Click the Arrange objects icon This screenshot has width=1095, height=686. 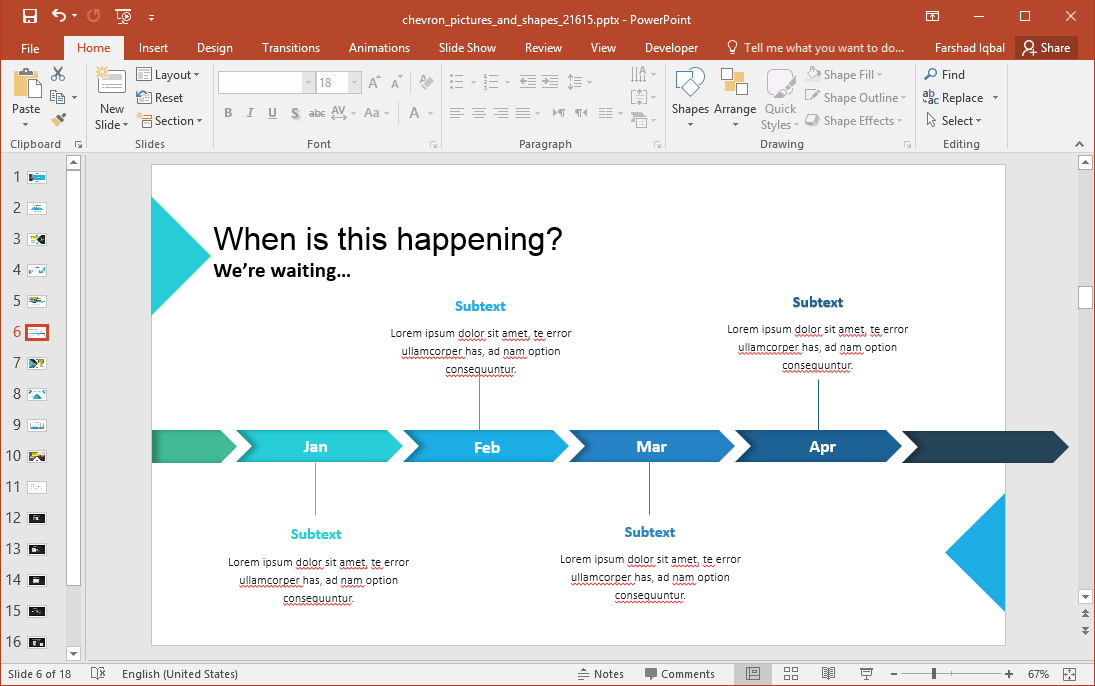click(735, 86)
